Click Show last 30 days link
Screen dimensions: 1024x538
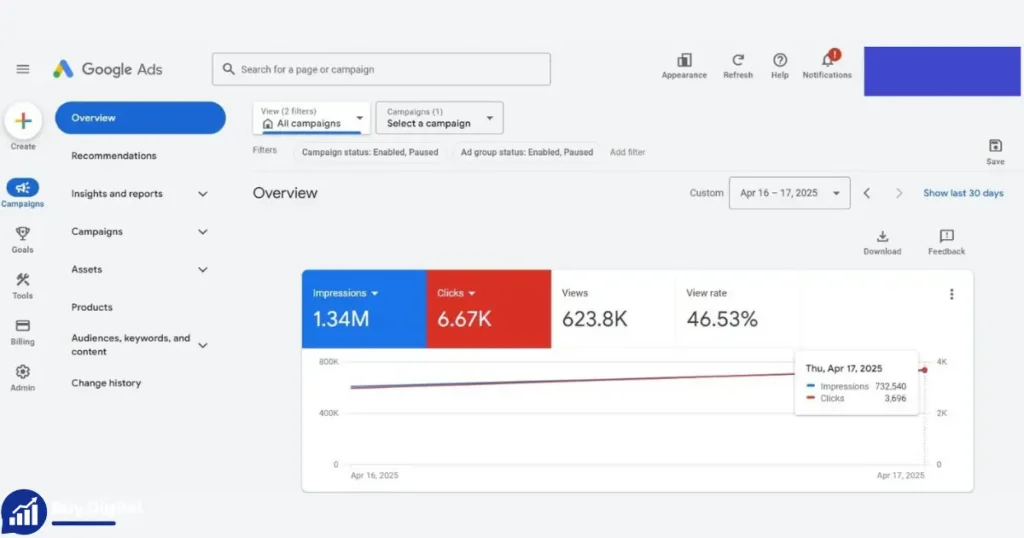pyautogui.click(x=963, y=193)
